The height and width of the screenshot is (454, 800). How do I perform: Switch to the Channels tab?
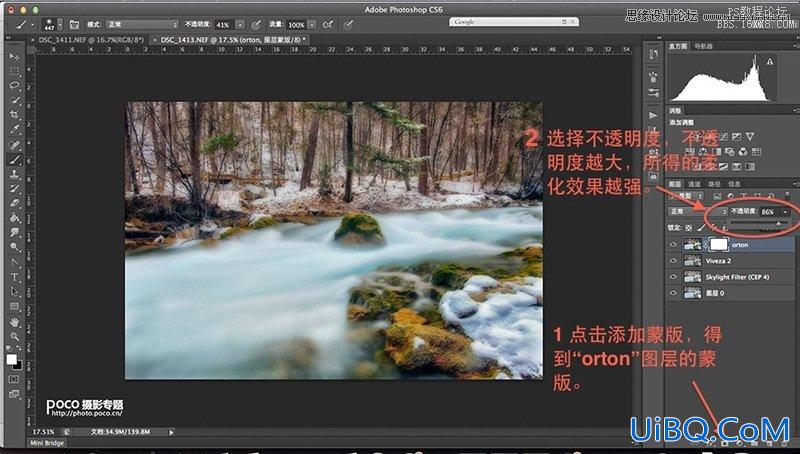694,184
